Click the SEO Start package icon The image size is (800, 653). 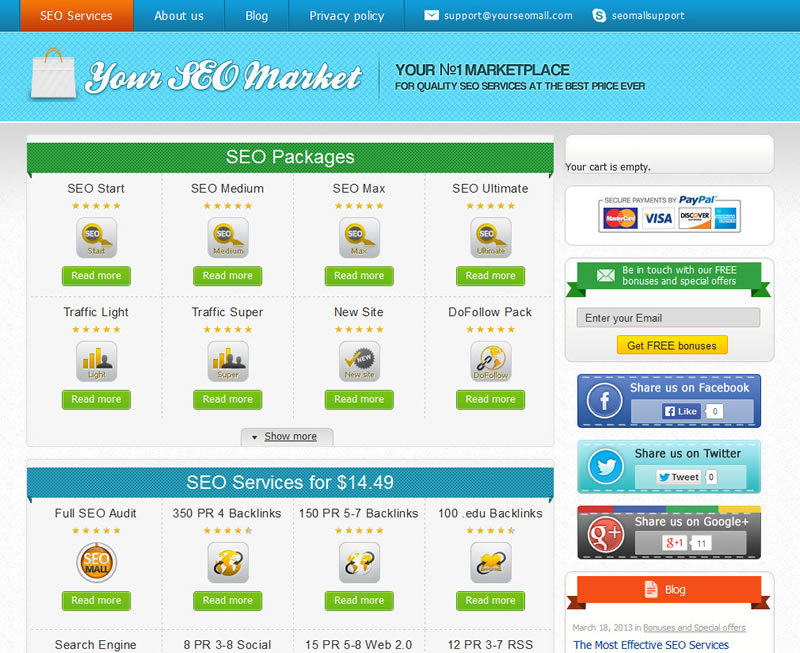pos(96,238)
